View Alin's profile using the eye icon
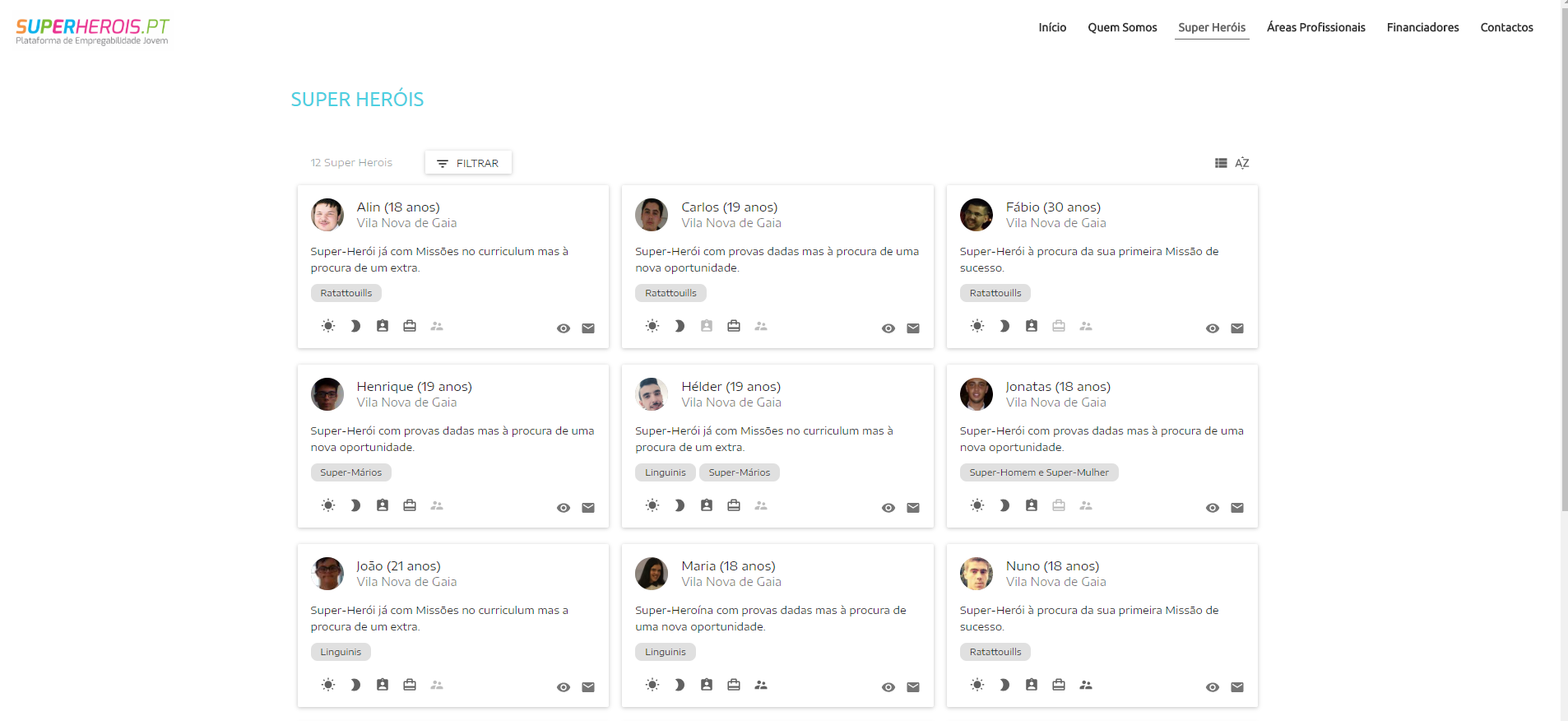This screenshot has height=721, width=1568. pos(563,328)
